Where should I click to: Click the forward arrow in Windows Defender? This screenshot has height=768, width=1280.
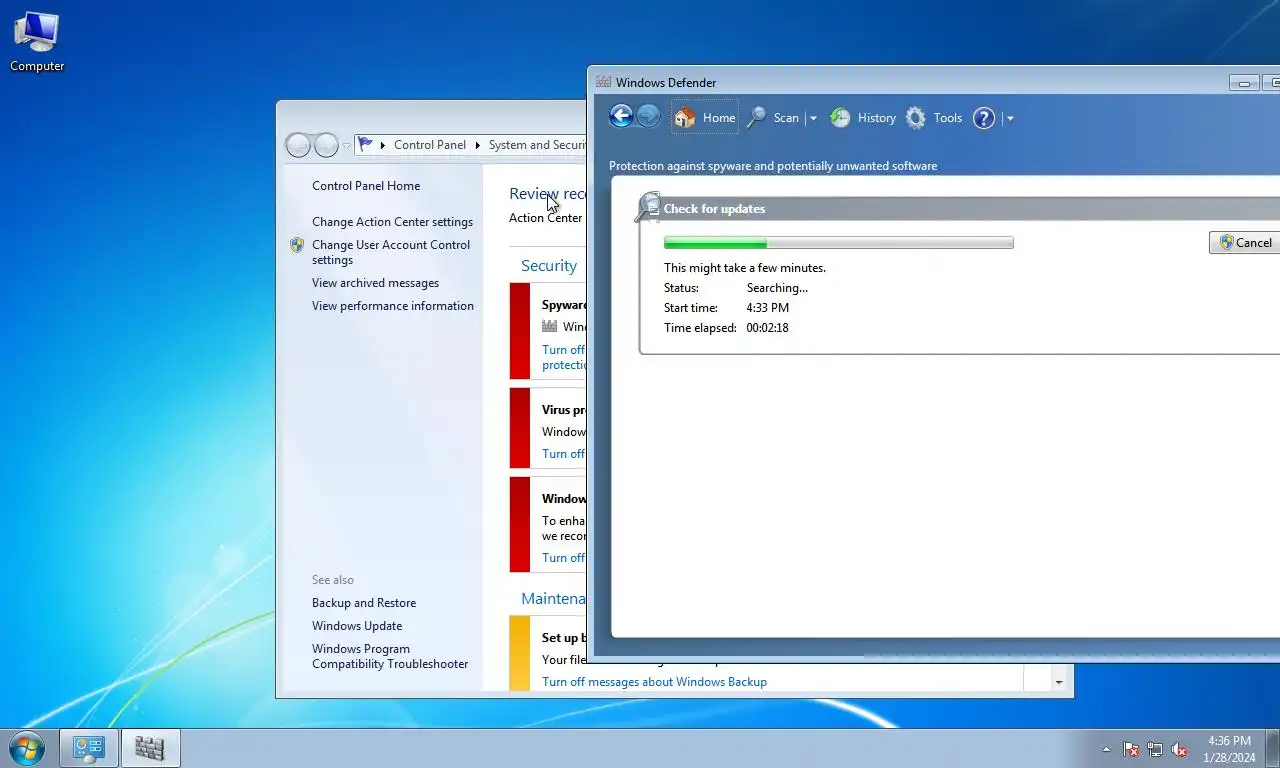click(x=649, y=117)
